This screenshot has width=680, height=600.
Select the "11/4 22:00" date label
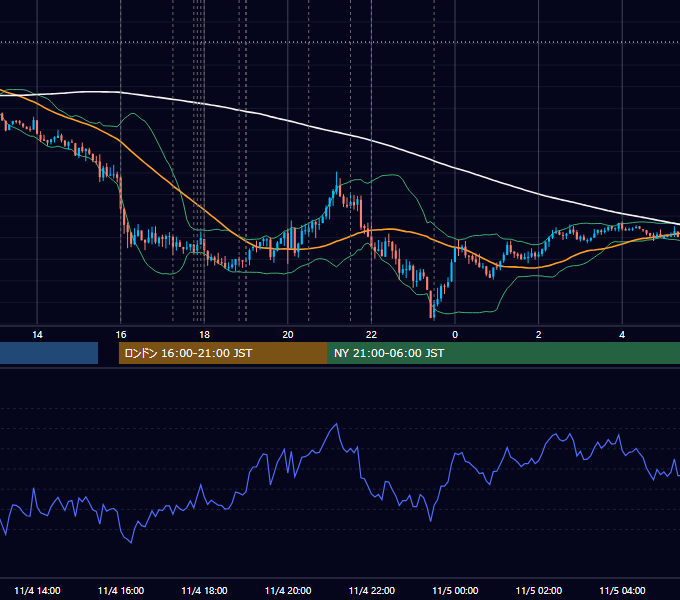tap(372, 590)
